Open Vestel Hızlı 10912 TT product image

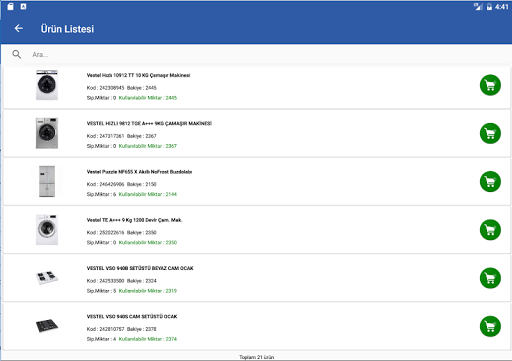[x=47, y=85]
